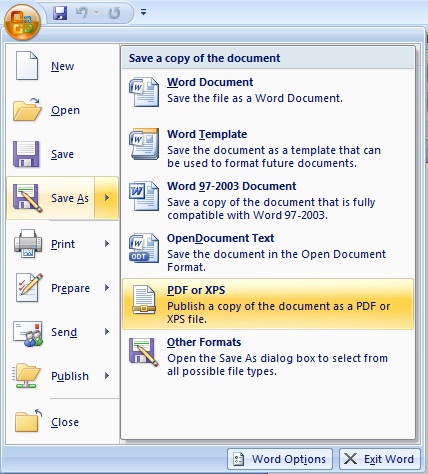Click the Save As floppy with pencil icon
Viewport: 428px width, 474px height.
click(28, 198)
